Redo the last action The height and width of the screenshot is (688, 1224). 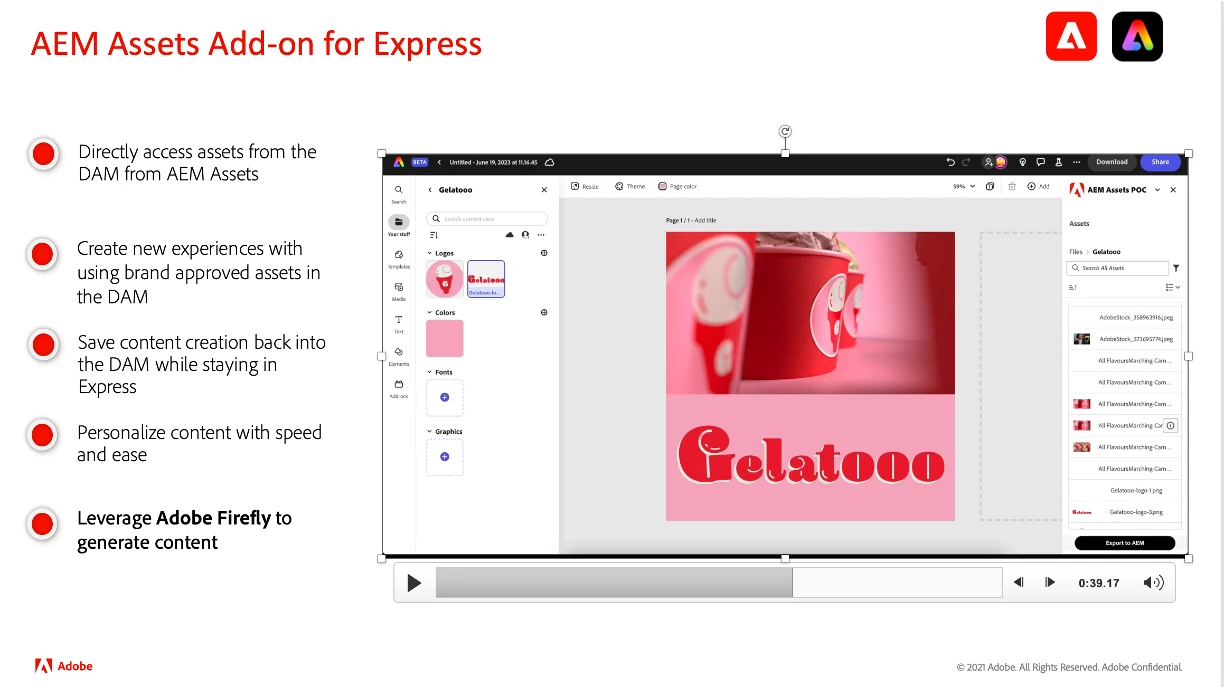click(x=966, y=162)
